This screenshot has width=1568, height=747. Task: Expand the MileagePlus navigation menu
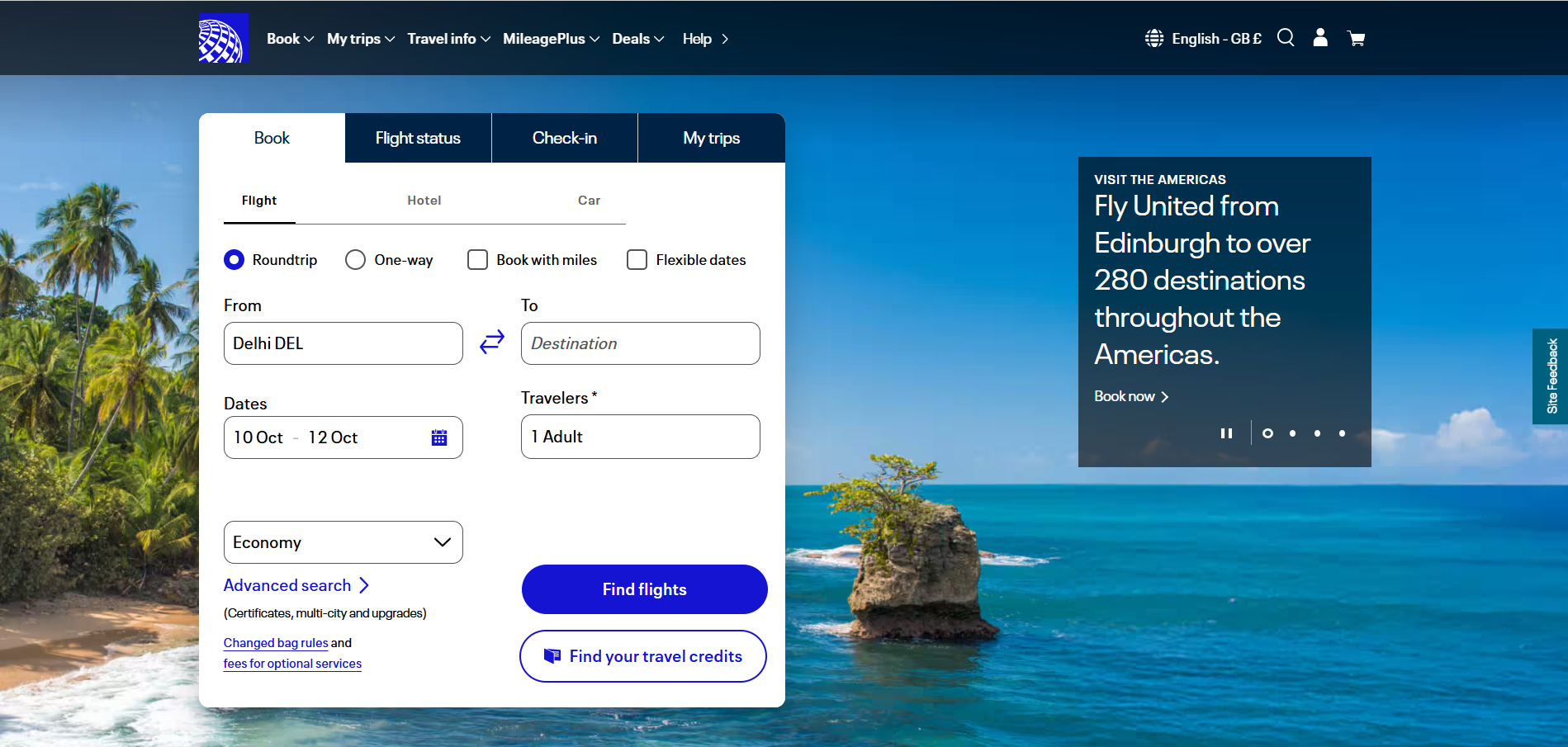coord(551,39)
